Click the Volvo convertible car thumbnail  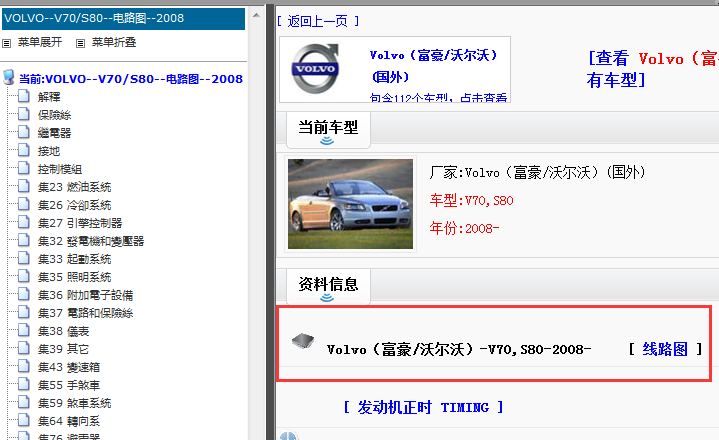point(350,204)
